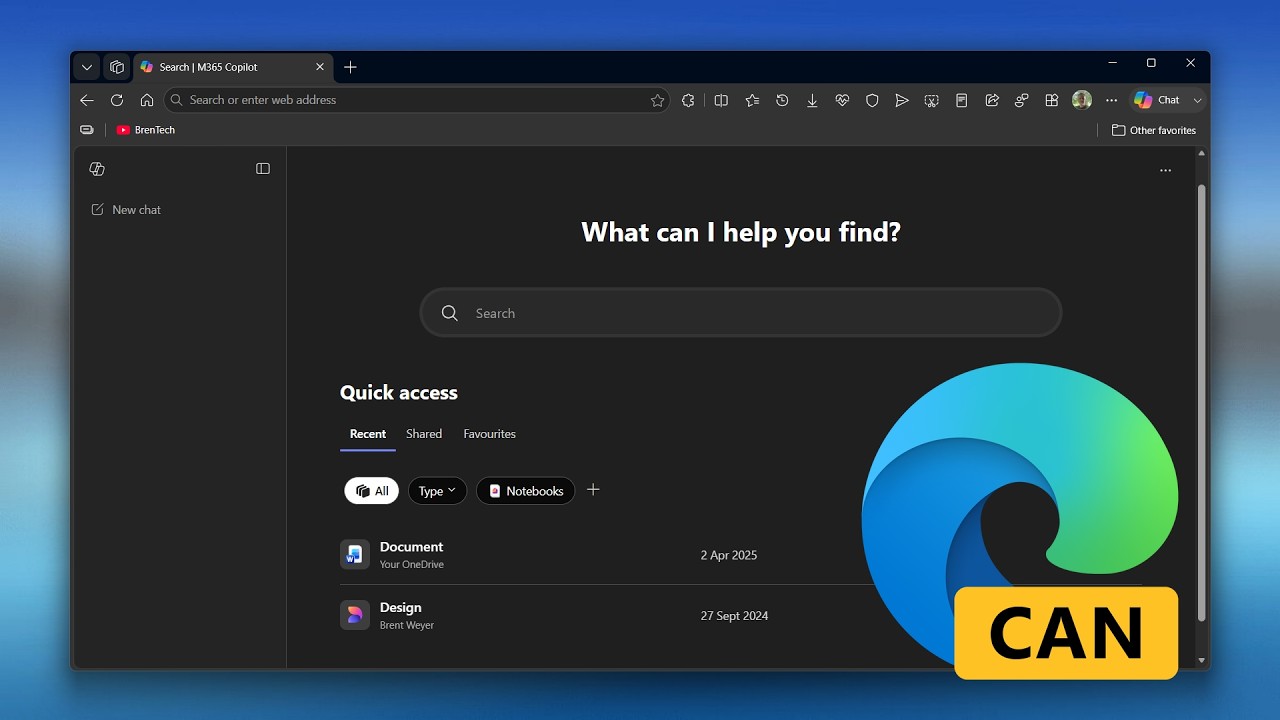Select the Recent tab
Screen dimensions: 1280x720
pyautogui.click(x=368, y=434)
